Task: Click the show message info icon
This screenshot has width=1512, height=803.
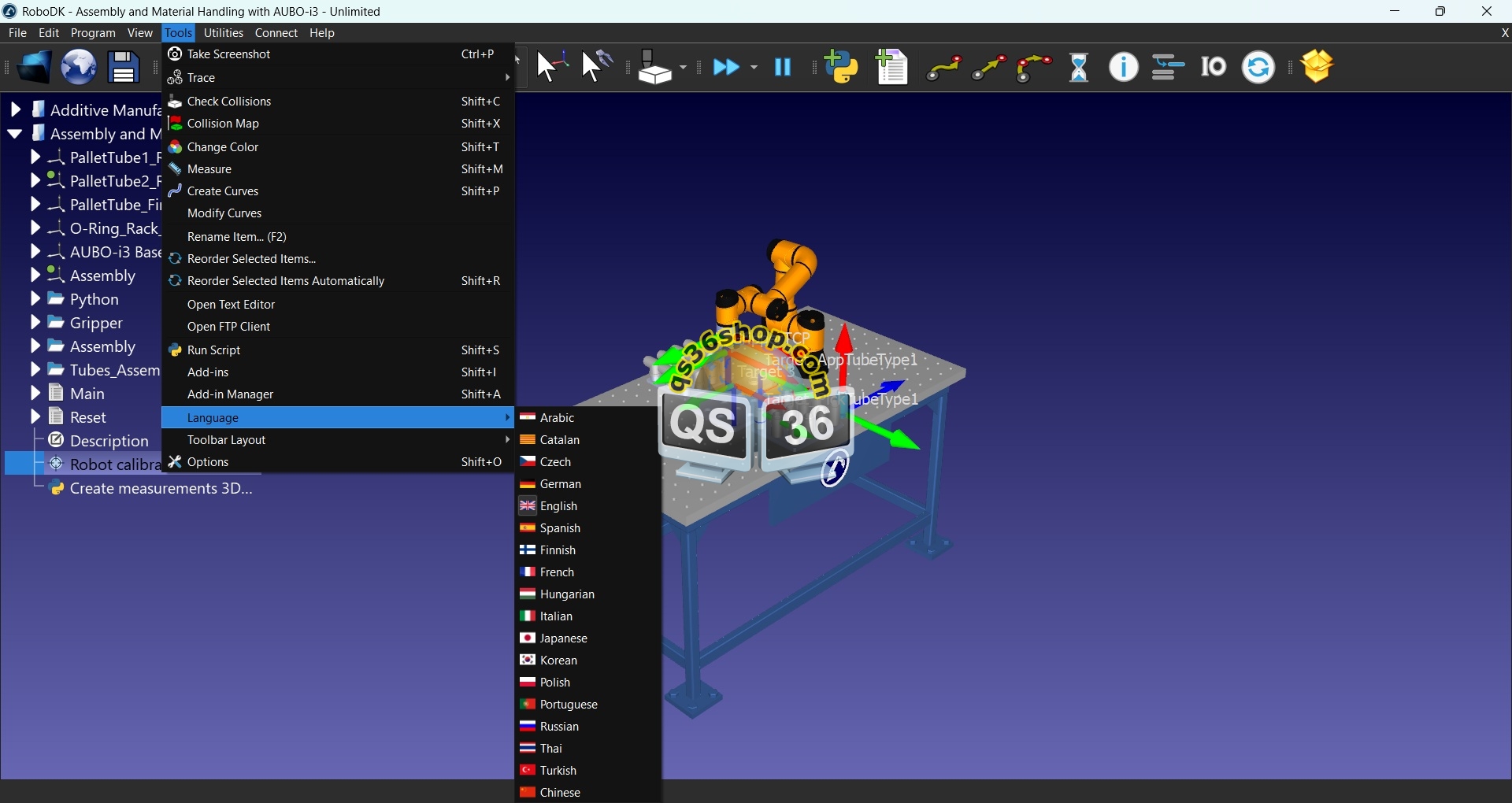Action: 1125,68
